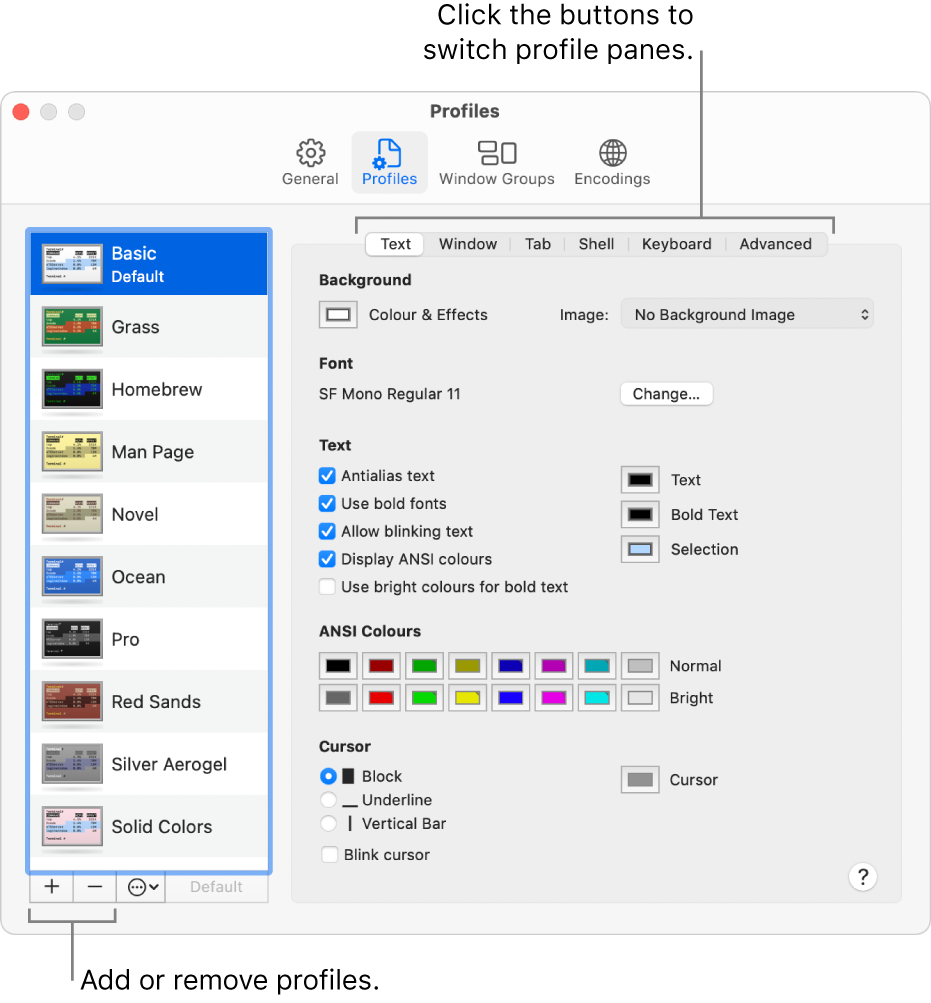Open Colour & Effects swatch
This screenshot has width=931, height=1003.
point(337,314)
